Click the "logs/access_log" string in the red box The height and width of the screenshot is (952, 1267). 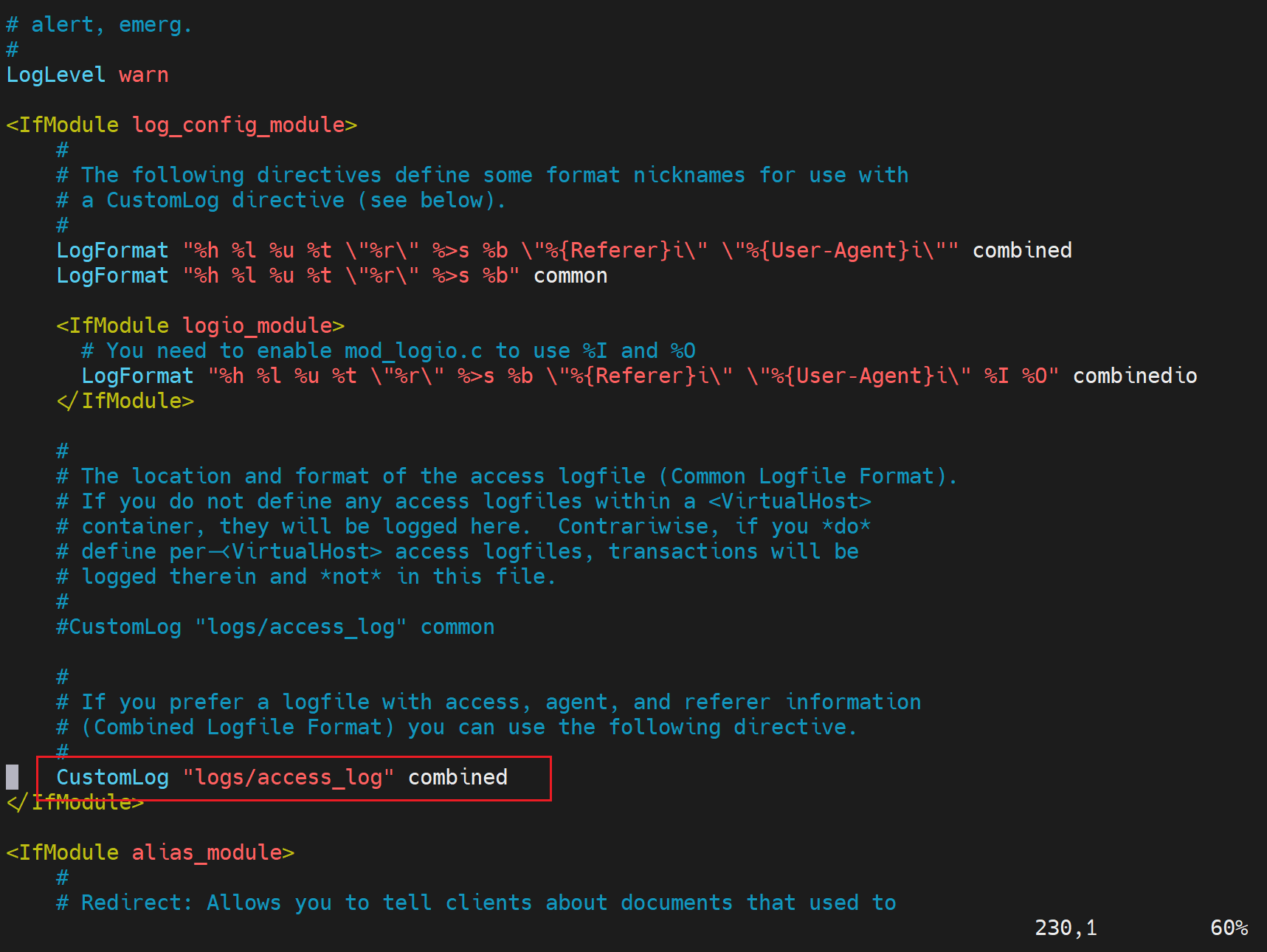click(x=288, y=778)
